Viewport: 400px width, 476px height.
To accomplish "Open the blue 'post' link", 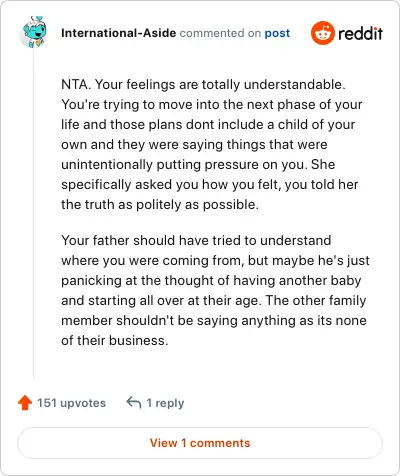I will (277, 33).
